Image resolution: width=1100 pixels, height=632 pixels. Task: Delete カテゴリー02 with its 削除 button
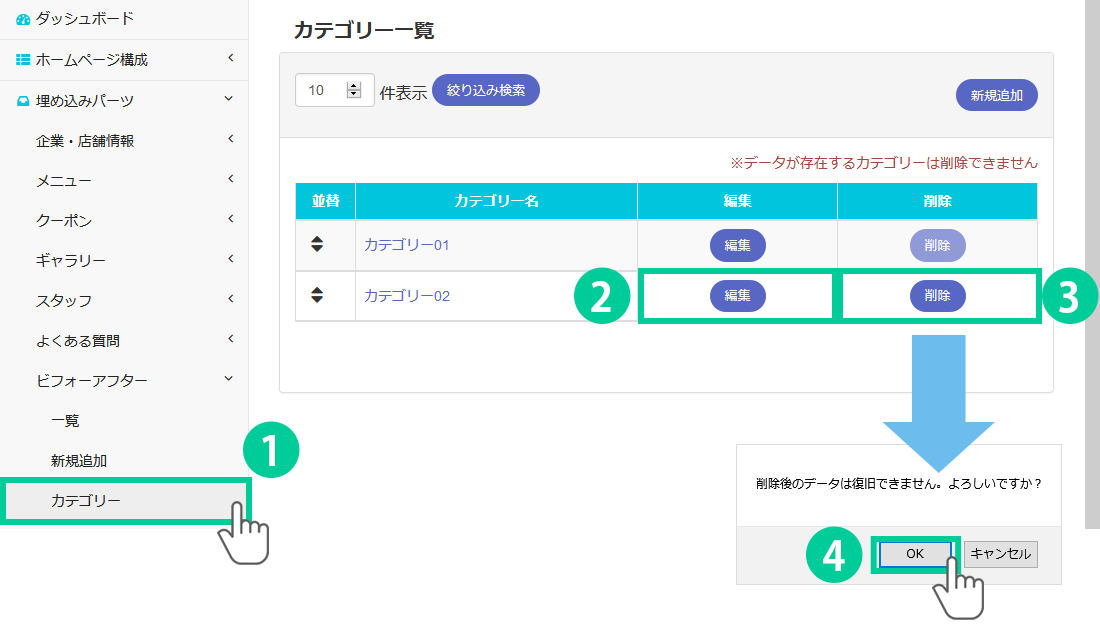click(937, 296)
